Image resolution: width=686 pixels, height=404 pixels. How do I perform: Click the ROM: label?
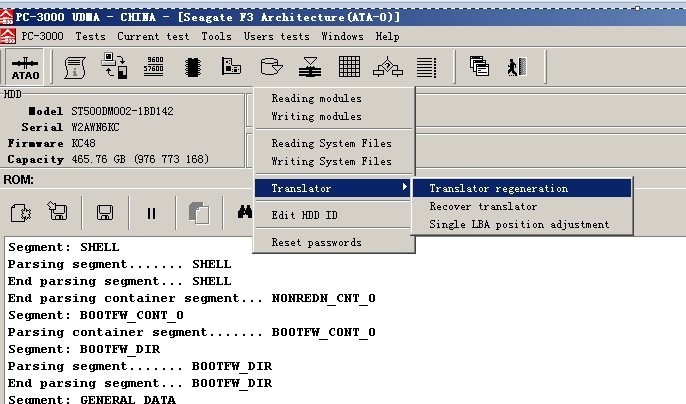coord(18,180)
